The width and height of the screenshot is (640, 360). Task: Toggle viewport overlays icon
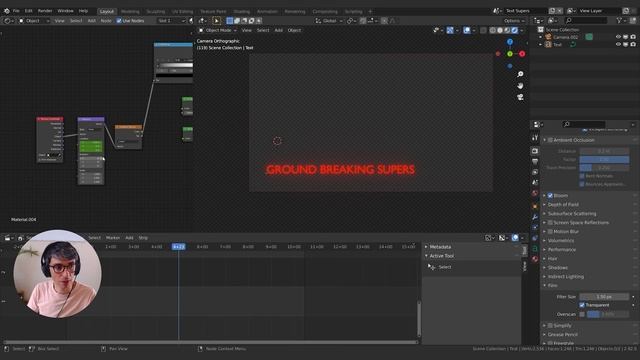tap(467, 30)
